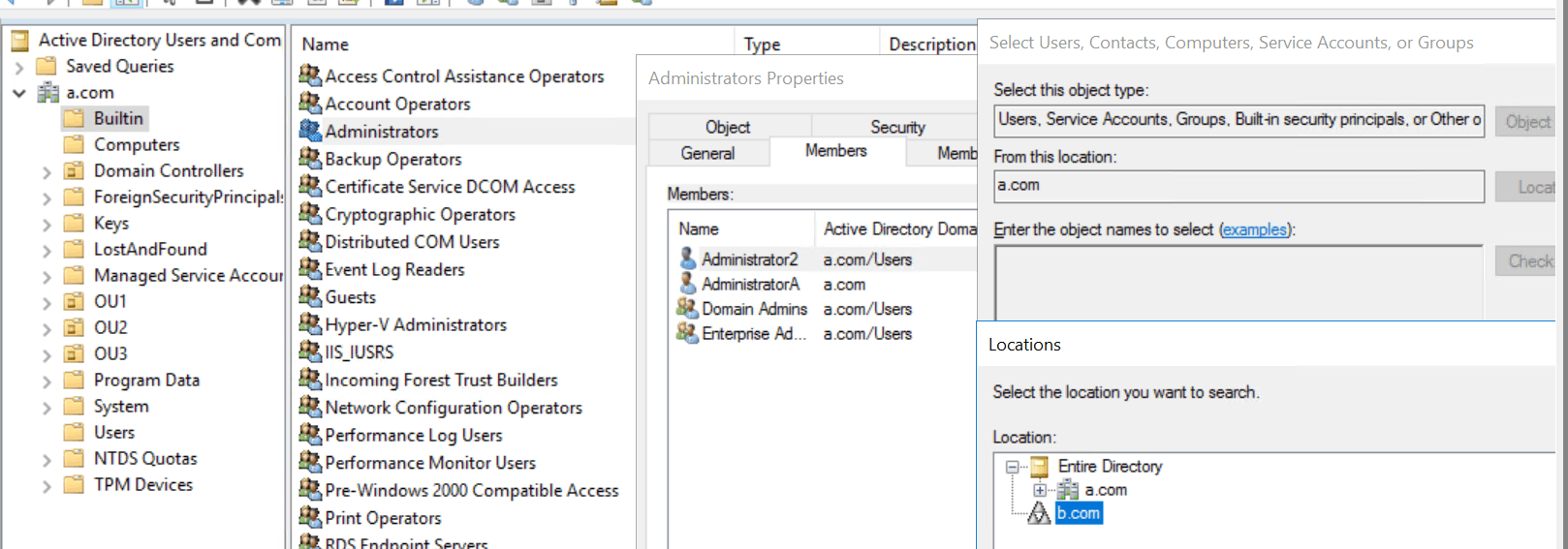Expand the NTDS Quotas node
1568x549 pixels.
47,459
